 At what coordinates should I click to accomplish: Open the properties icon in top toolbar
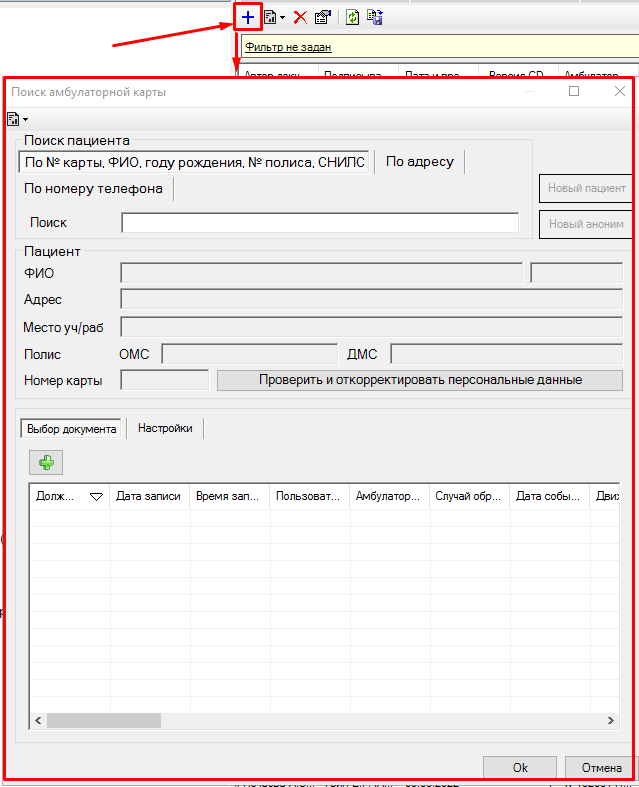322,17
